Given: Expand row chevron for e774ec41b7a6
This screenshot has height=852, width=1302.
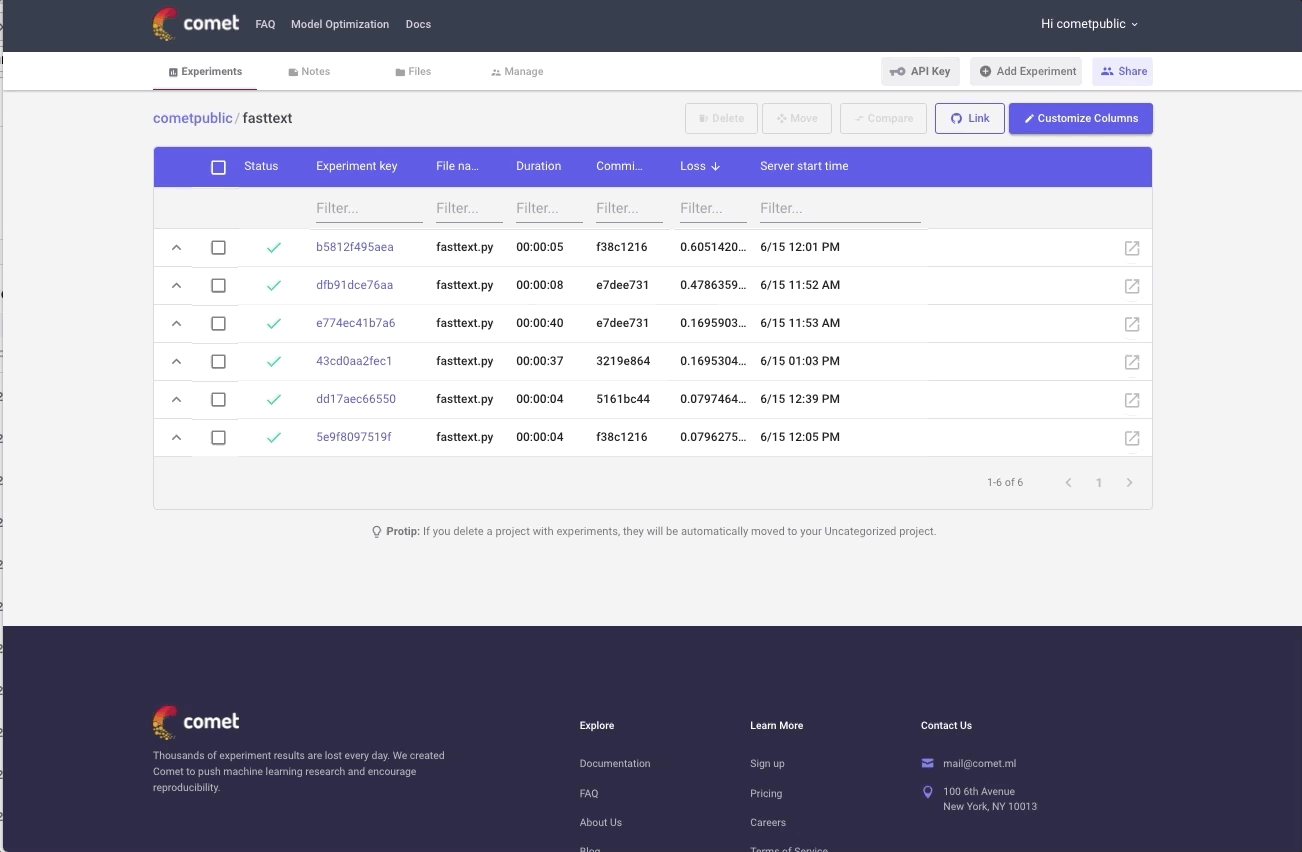Looking at the screenshot, I should click(176, 323).
